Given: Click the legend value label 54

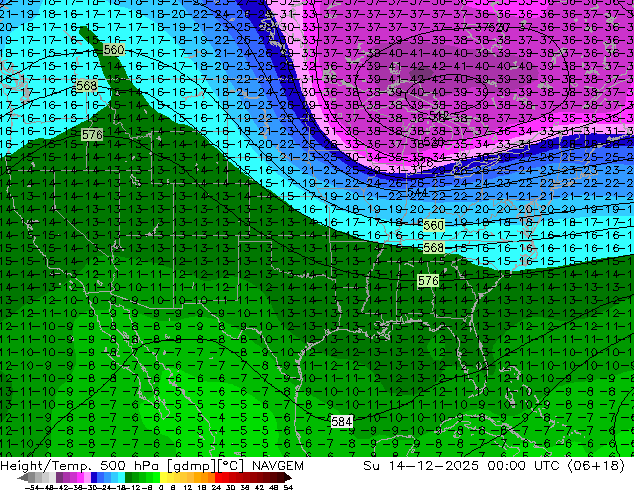Looking at the screenshot, I should point(288,487).
